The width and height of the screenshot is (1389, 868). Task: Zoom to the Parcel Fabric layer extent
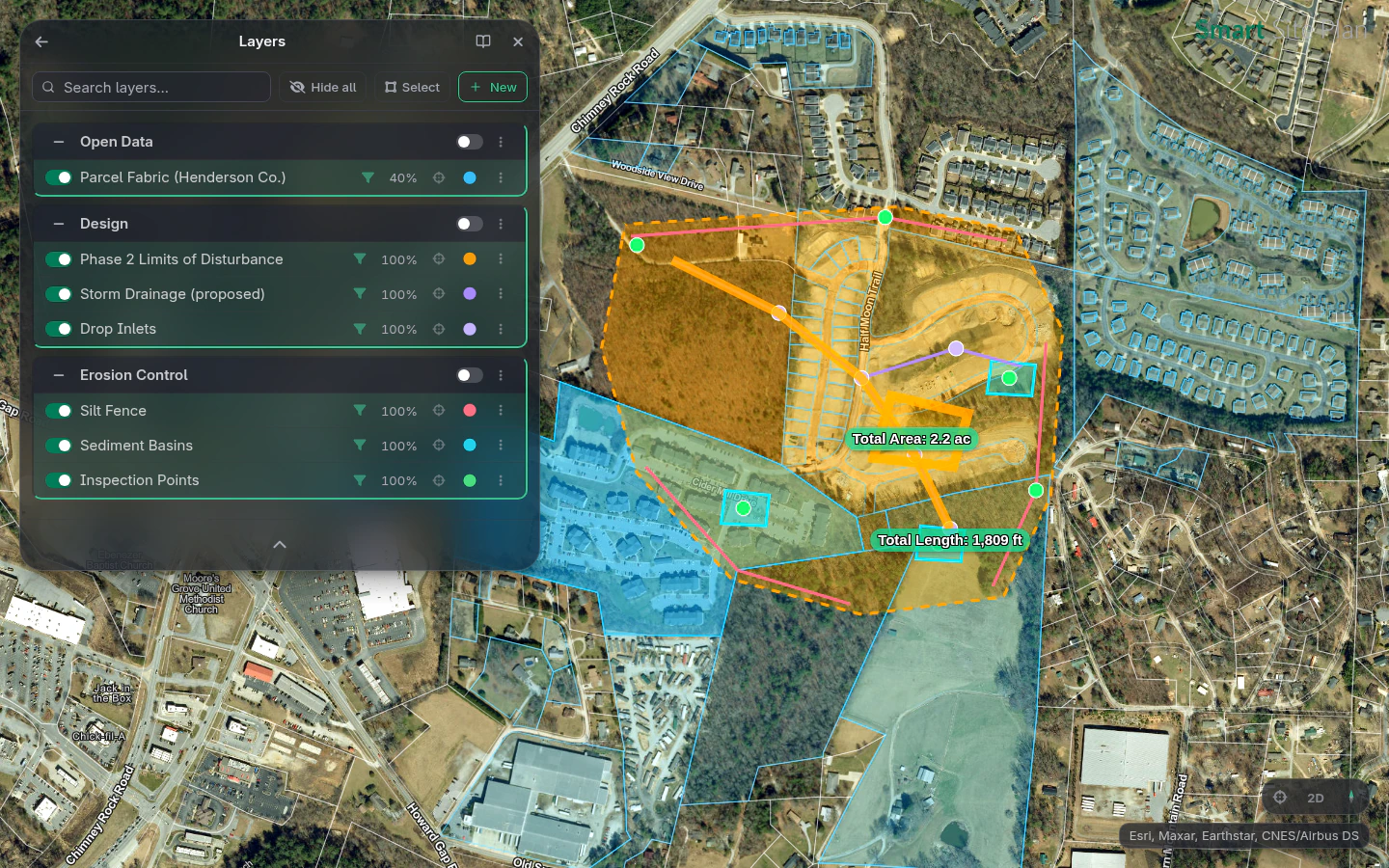[x=439, y=177]
